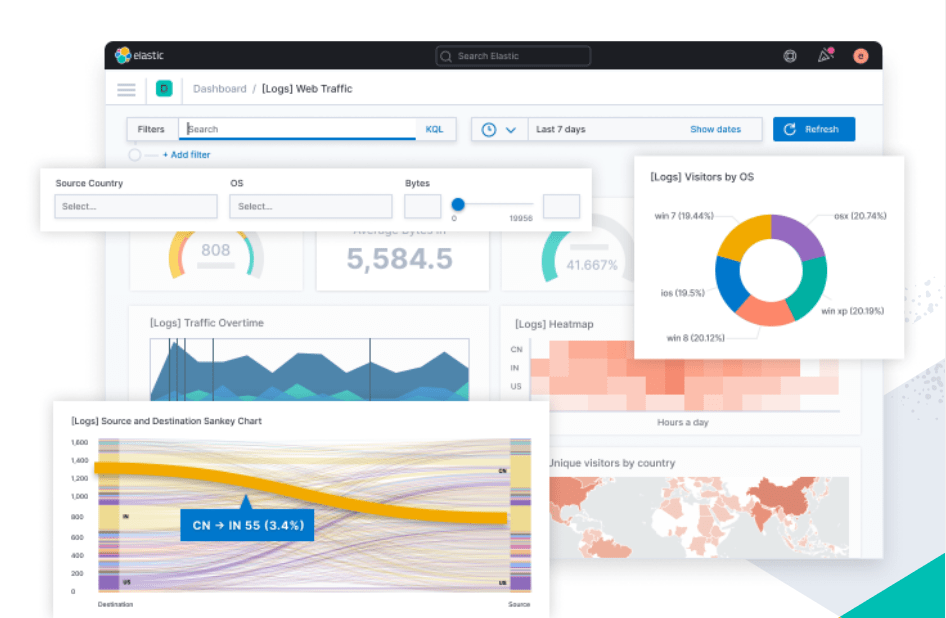Open the Kibana main navigation menu

tap(126, 89)
